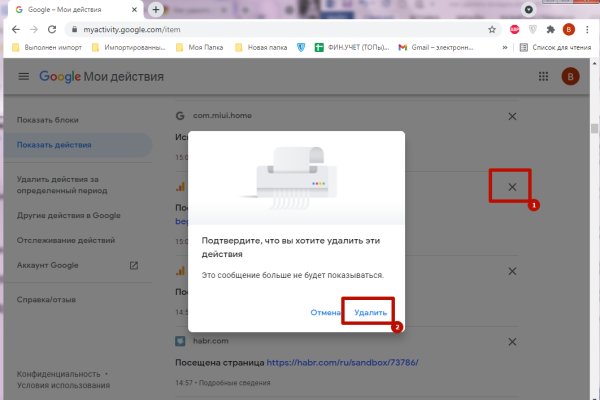Open Другие действия в Google

(x=69, y=215)
